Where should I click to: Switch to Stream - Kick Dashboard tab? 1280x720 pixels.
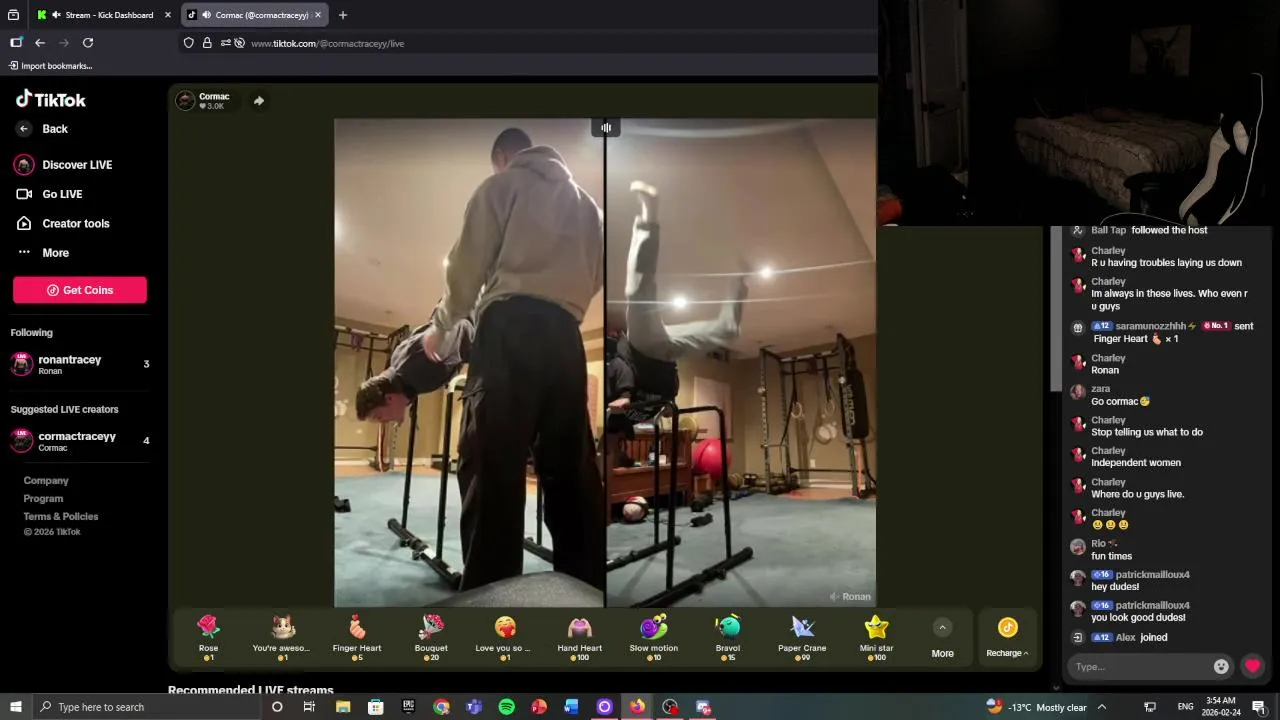(103, 15)
